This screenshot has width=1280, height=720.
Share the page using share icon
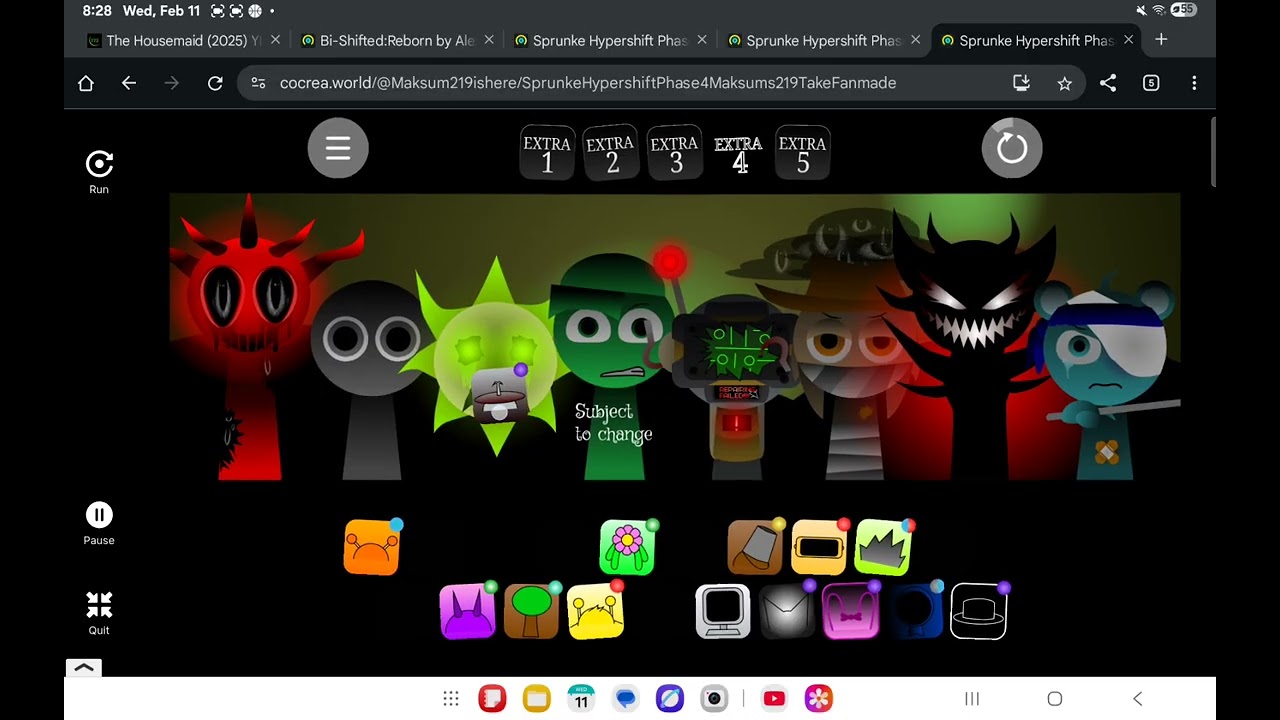point(1108,83)
